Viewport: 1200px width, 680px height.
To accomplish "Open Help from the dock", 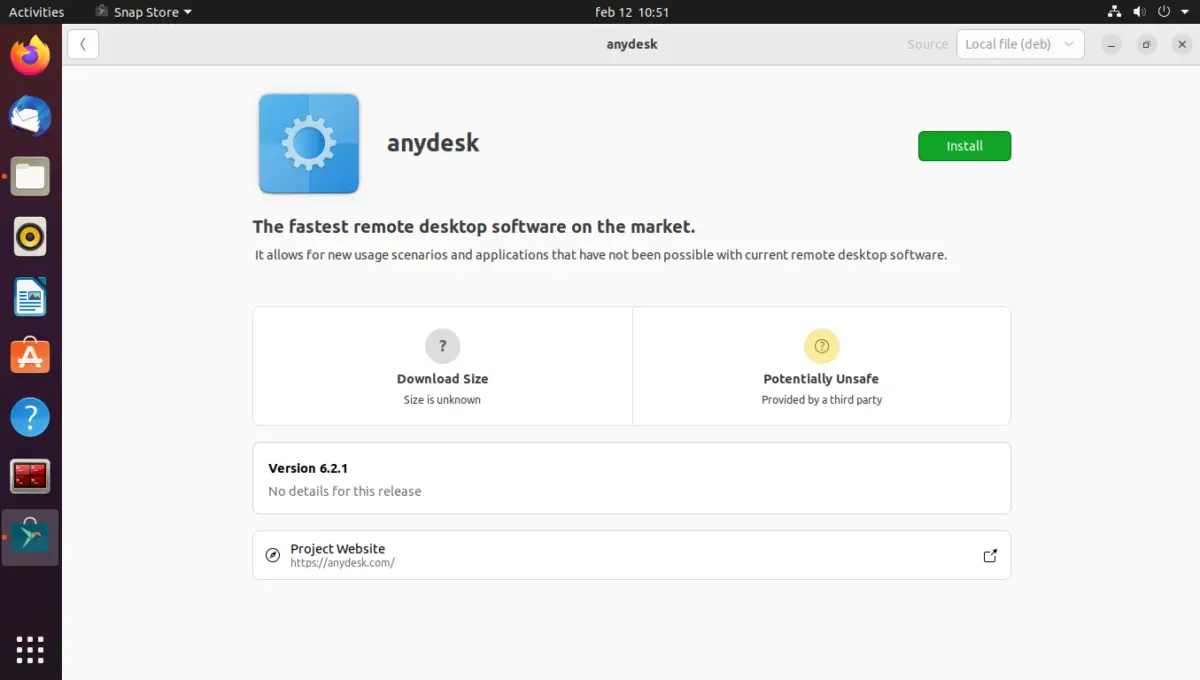I will 30,417.
